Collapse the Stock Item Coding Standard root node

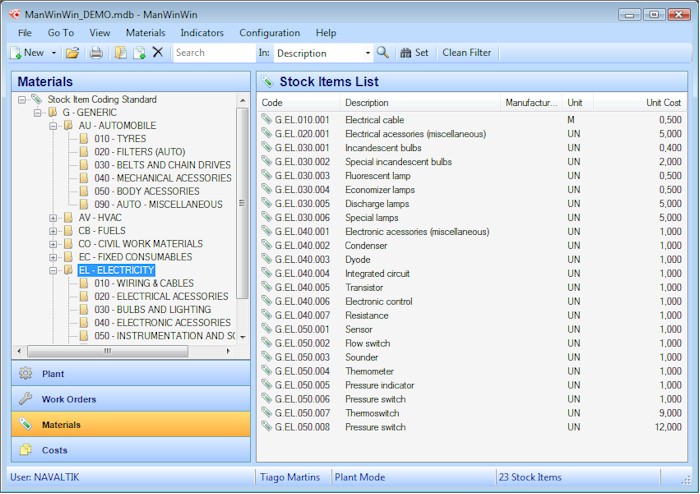tap(22, 100)
